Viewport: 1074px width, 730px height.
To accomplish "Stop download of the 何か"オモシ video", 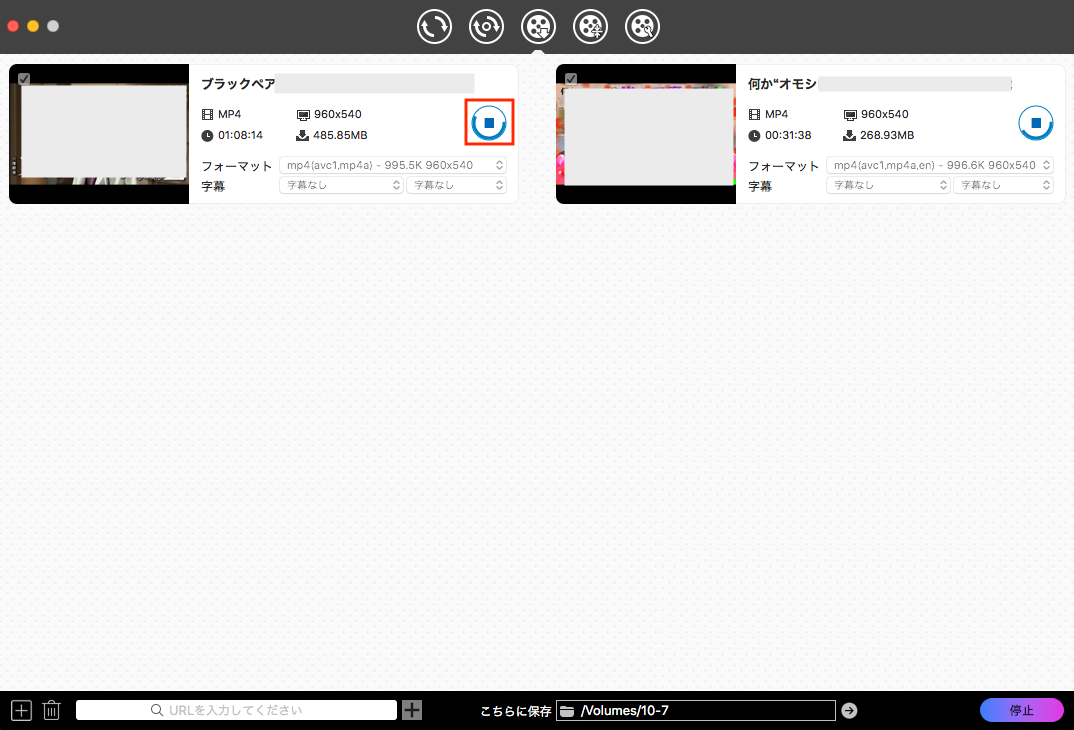I will (1036, 123).
